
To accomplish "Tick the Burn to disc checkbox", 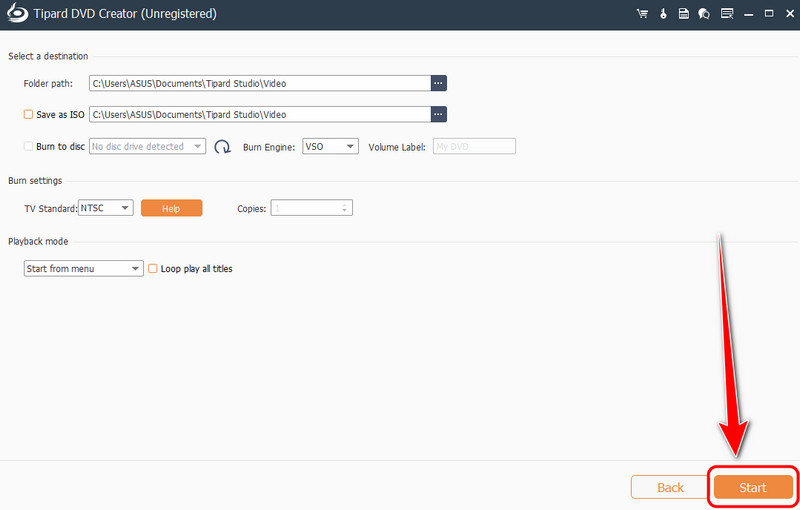I will tap(29, 146).
